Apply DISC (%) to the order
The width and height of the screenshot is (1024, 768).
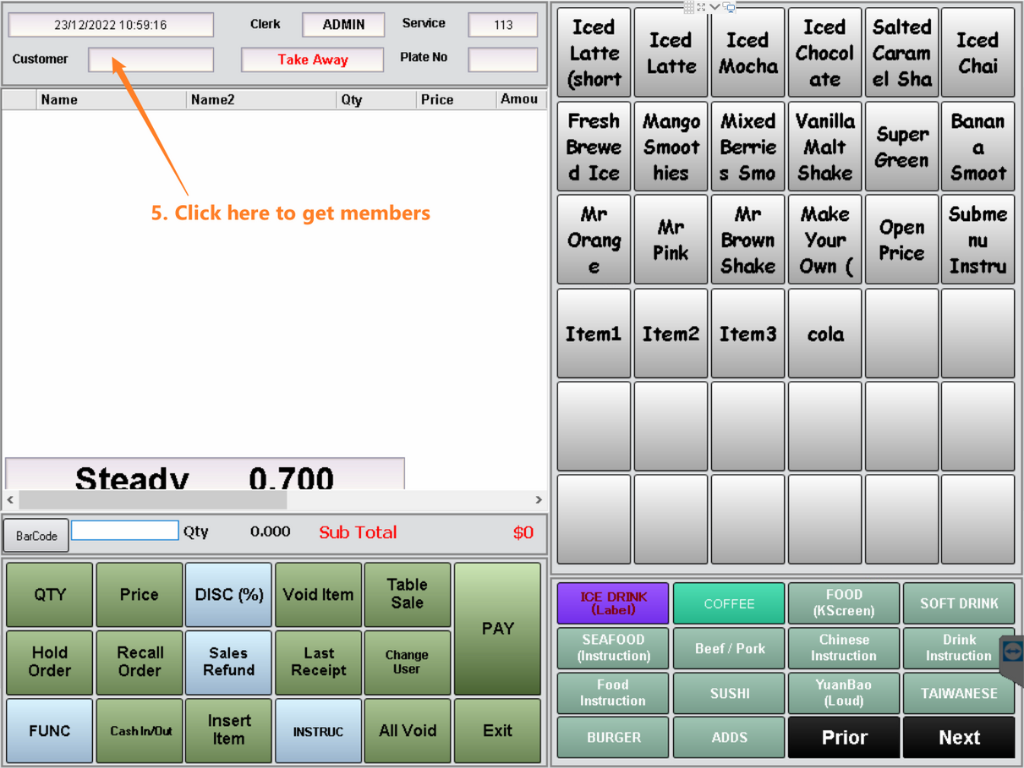coord(228,595)
